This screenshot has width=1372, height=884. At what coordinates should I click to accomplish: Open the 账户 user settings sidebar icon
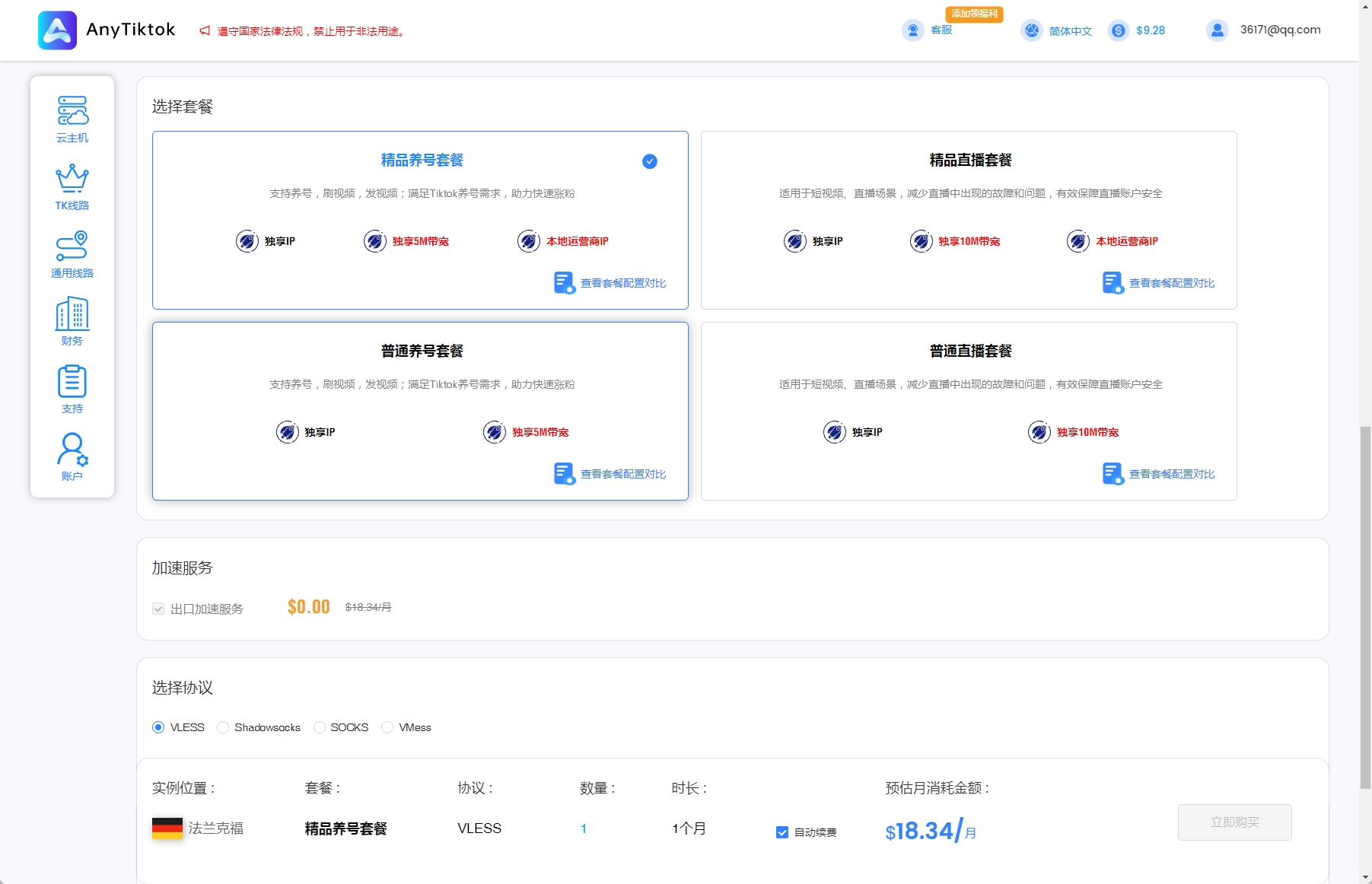coord(72,449)
